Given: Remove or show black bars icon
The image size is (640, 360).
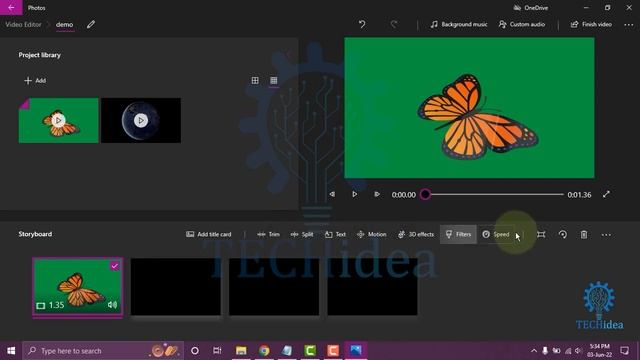Looking at the screenshot, I should [x=541, y=234].
